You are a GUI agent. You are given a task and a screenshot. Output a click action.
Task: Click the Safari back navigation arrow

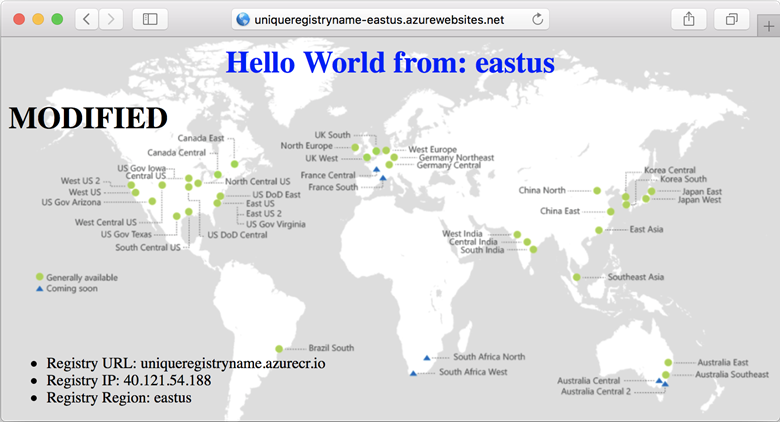[x=87, y=19]
